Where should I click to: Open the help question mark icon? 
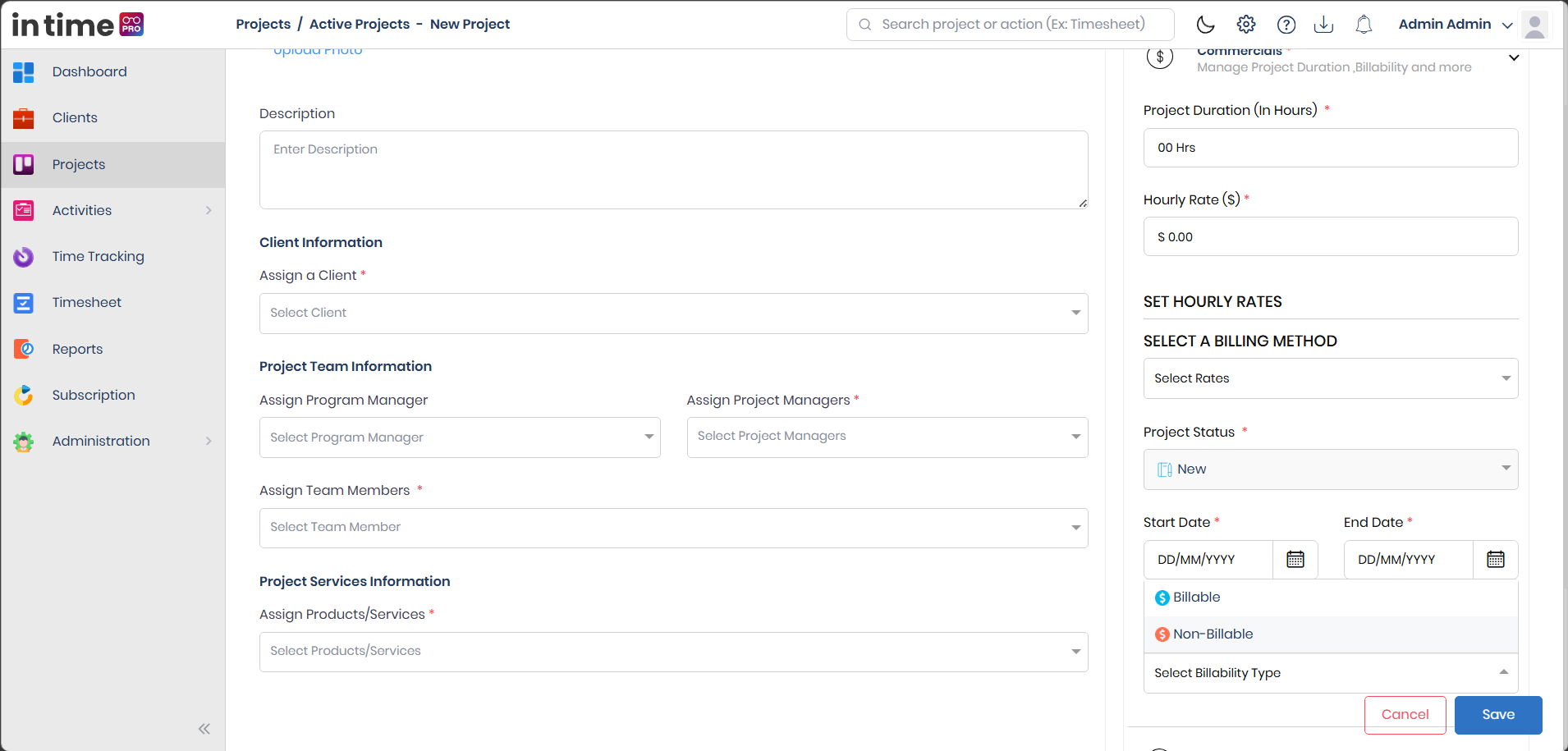click(x=1286, y=25)
